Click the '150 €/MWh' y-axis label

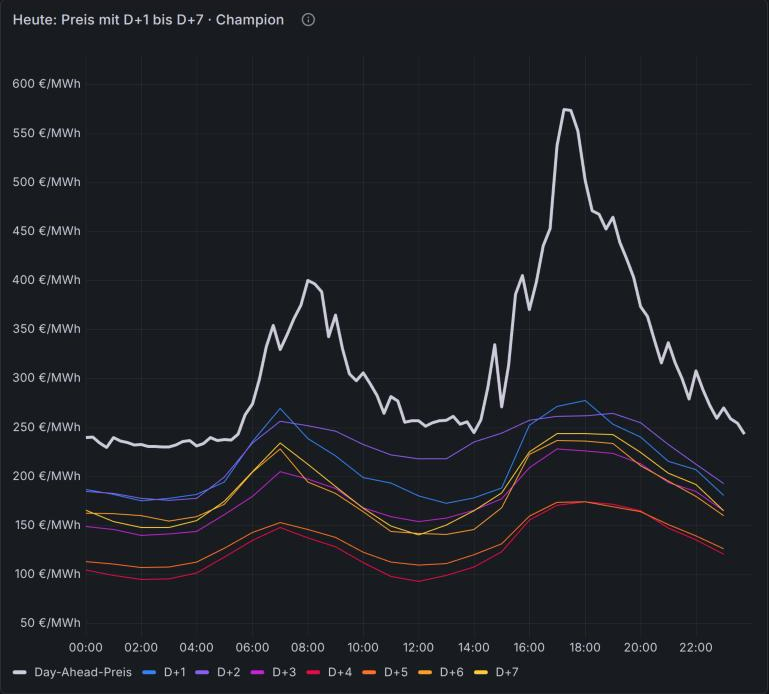pyautogui.click(x=47, y=525)
